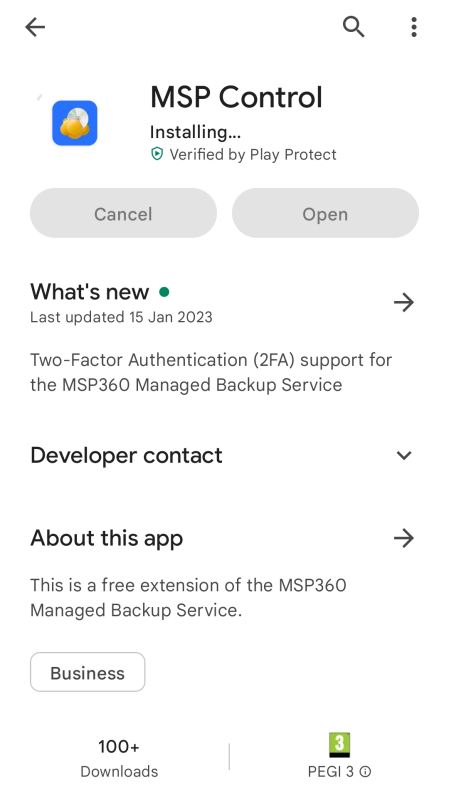Tap the MSP Control app icon
The image size is (449, 800).
[x=74, y=123]
